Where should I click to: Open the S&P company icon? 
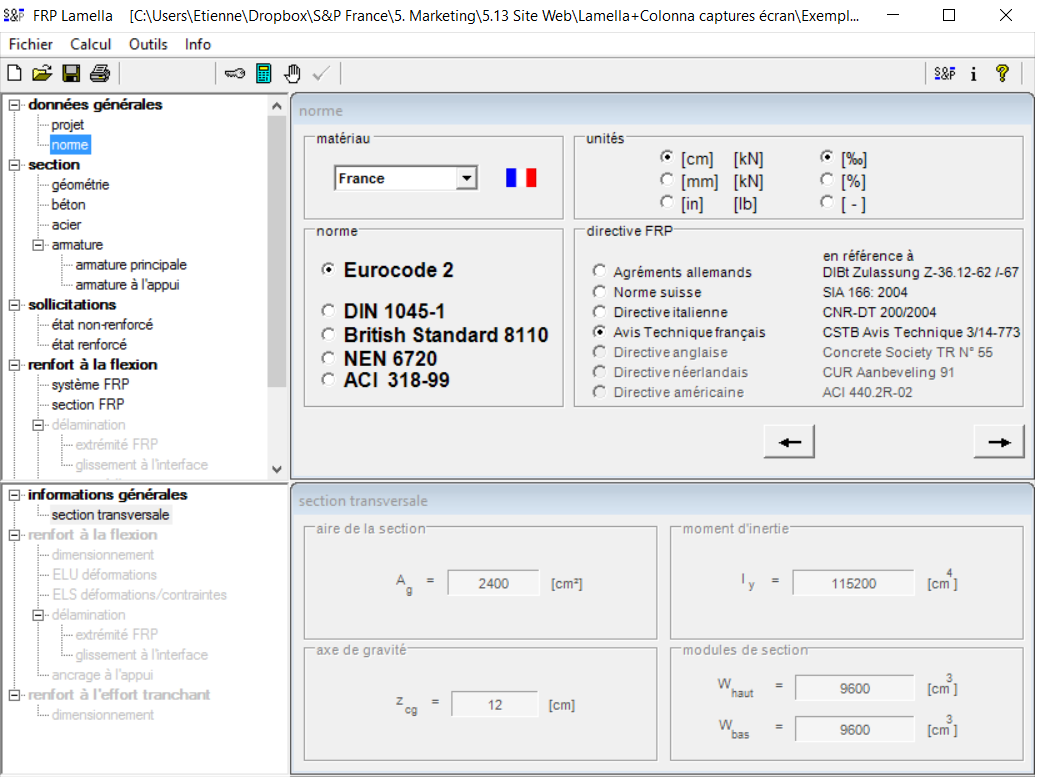click(x=944, y=73)
